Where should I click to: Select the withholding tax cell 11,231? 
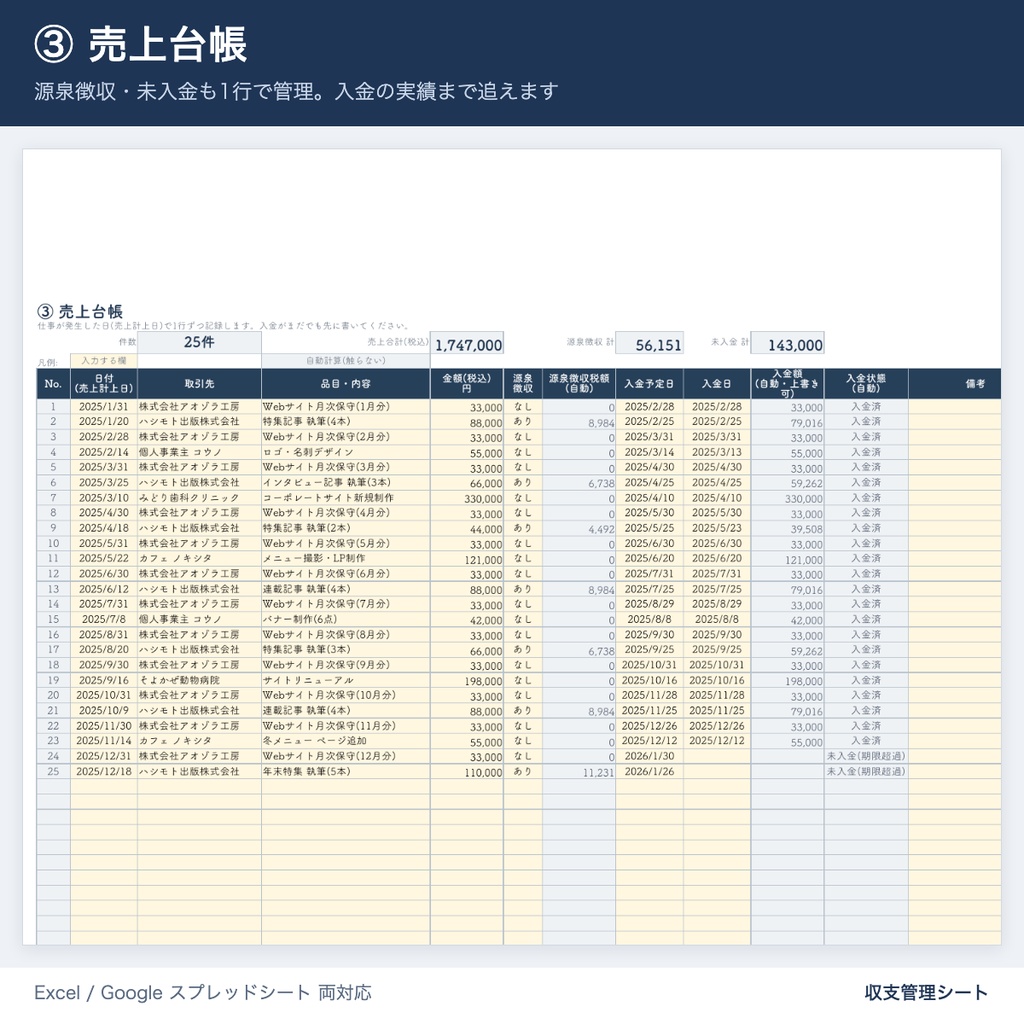coord(579,772)
